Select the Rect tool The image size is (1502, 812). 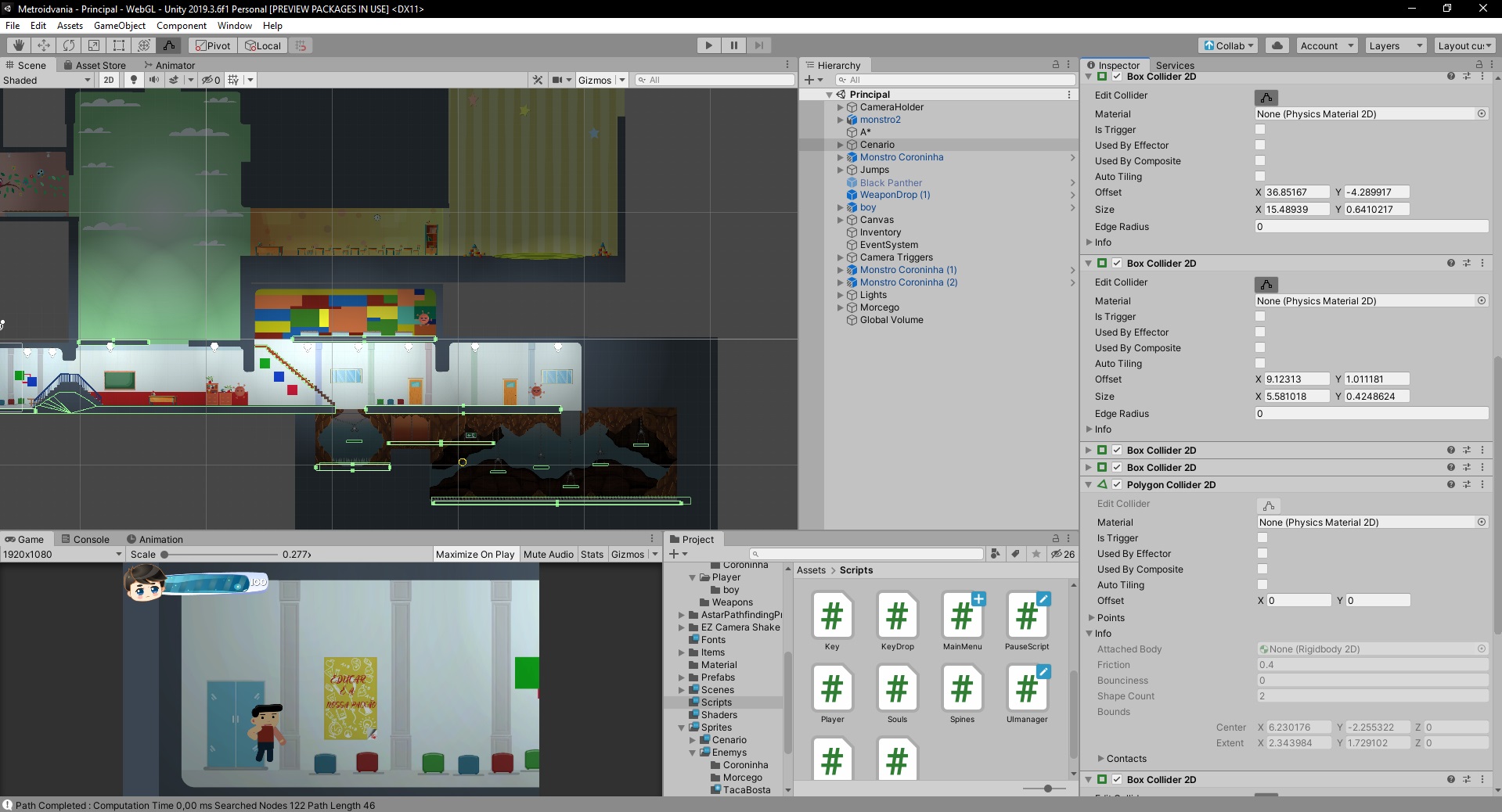119,45
